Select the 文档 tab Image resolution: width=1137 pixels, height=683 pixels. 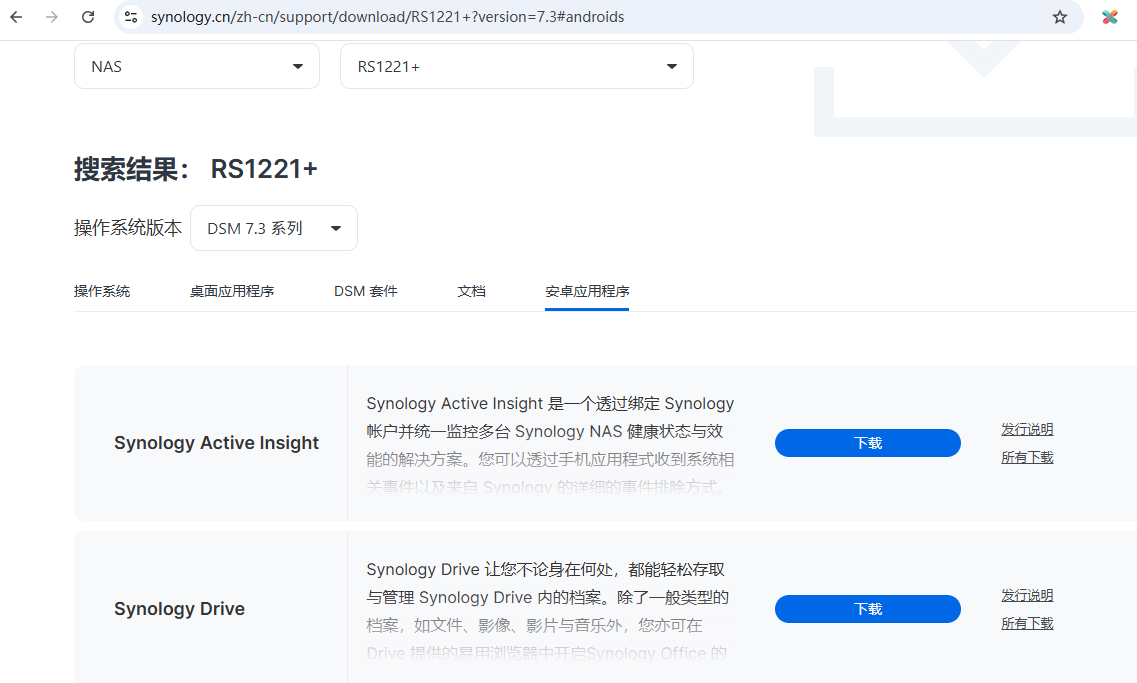[471, 291]
